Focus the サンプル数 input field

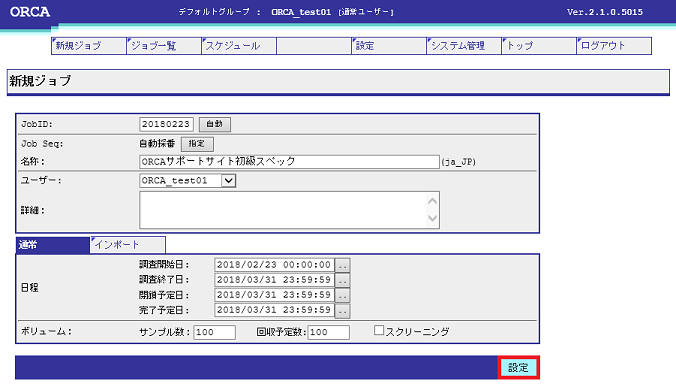point(215,332)
